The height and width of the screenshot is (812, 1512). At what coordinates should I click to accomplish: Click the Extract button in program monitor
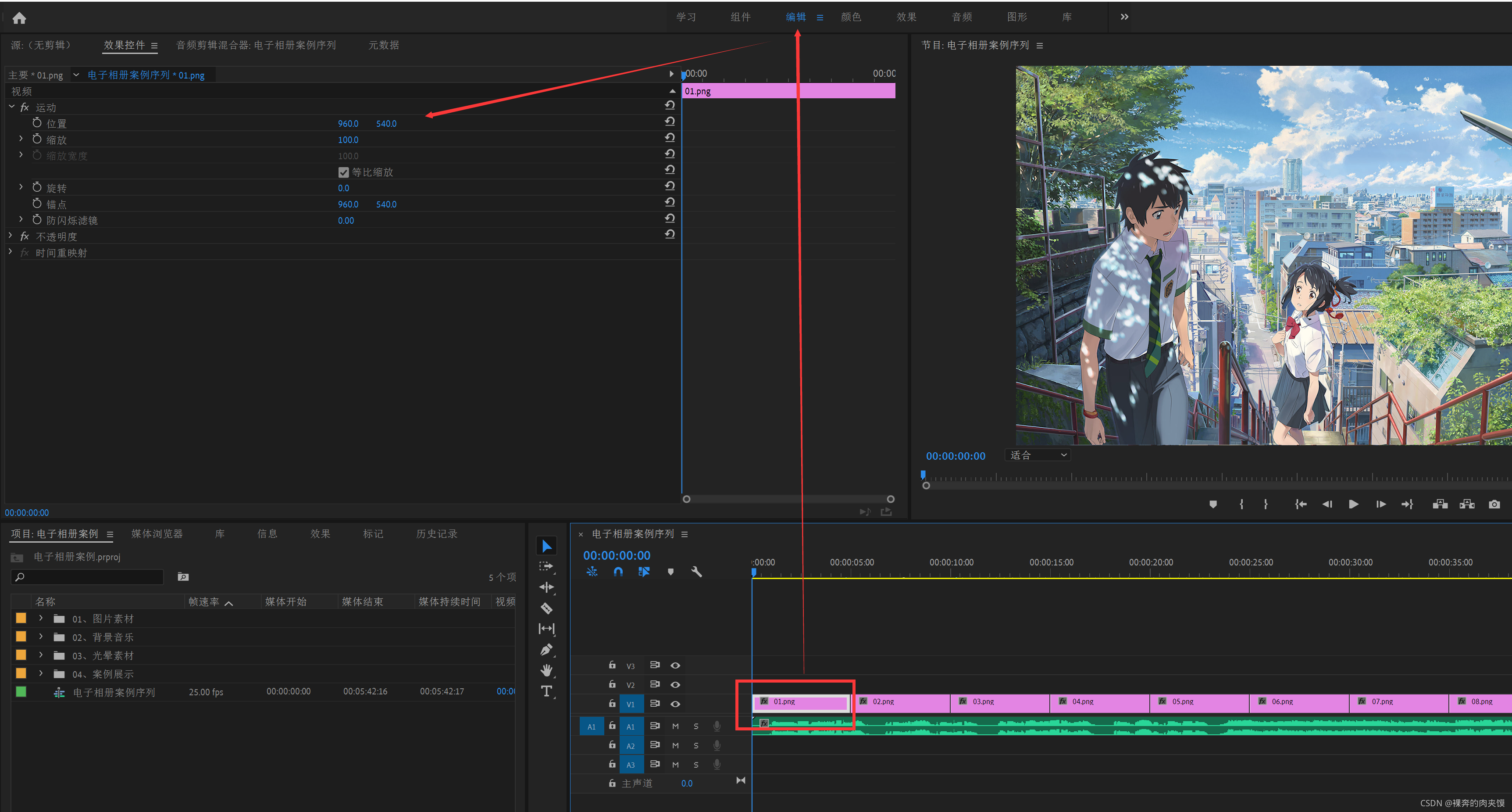tap(1467, 504)
